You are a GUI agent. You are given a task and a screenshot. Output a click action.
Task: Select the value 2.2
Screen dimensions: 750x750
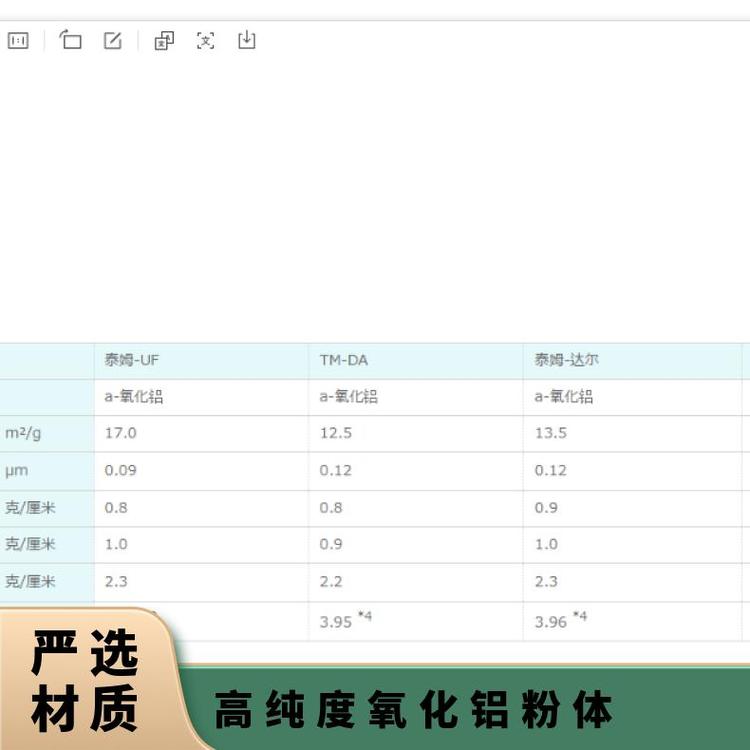point(331,582)
